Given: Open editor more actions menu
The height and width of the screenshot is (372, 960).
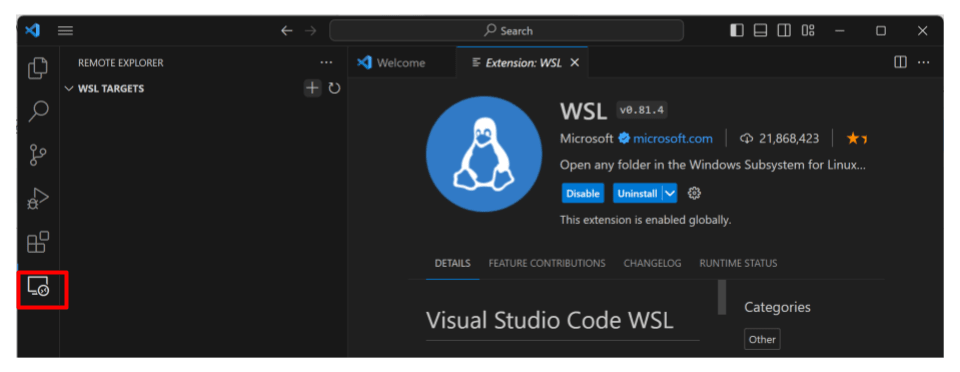Looking at the screenshot, I should point(924,62).
